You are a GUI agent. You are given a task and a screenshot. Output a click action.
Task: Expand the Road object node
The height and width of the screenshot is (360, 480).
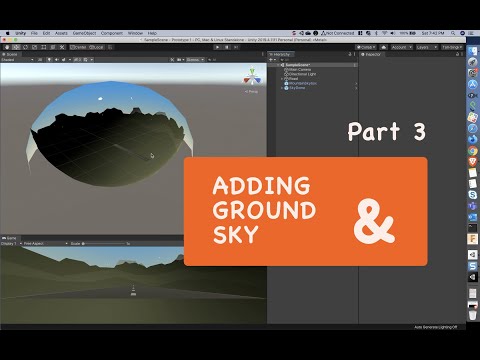[x=282, y=79]
